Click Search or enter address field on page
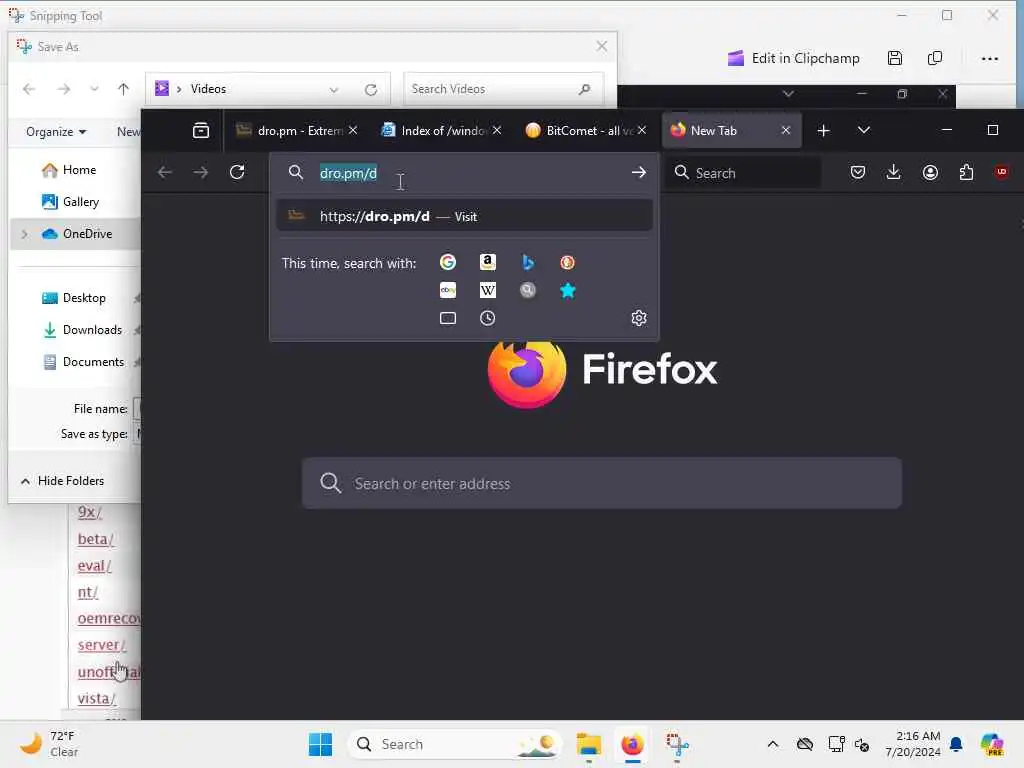The width and height of the screenshot is (1024, 768). (601, 483)
